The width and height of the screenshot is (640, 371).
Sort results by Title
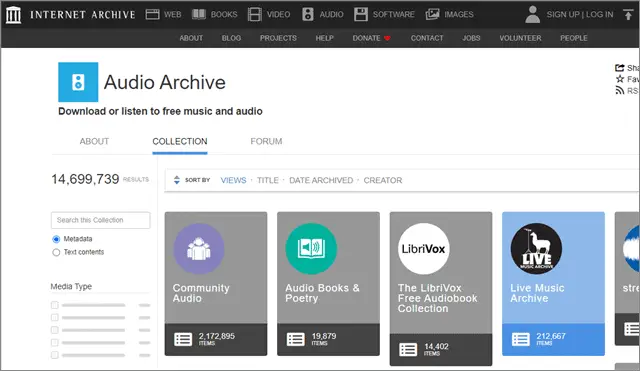(268, 180)
